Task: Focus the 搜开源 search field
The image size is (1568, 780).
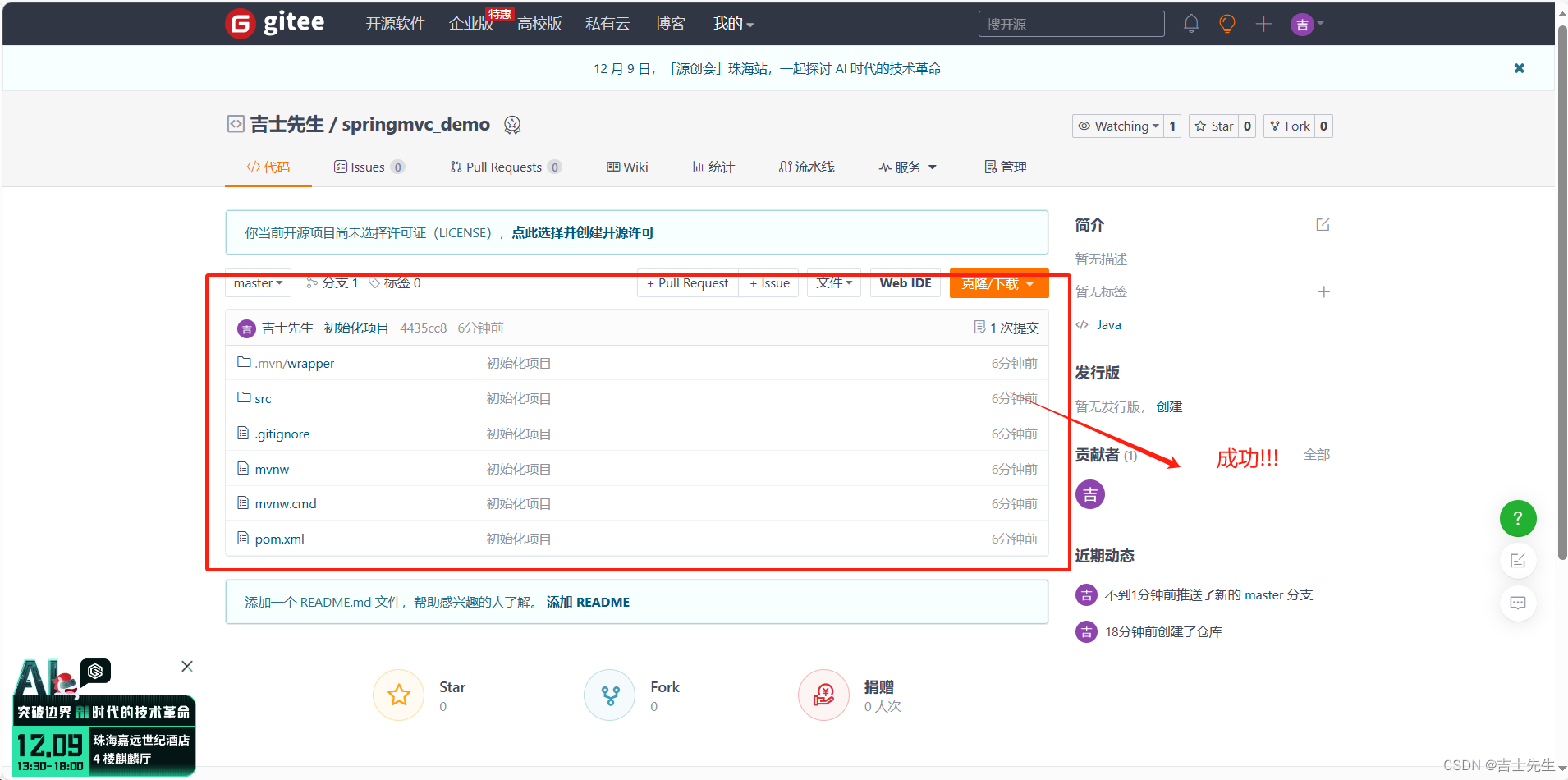Action: click(1071, 24)
